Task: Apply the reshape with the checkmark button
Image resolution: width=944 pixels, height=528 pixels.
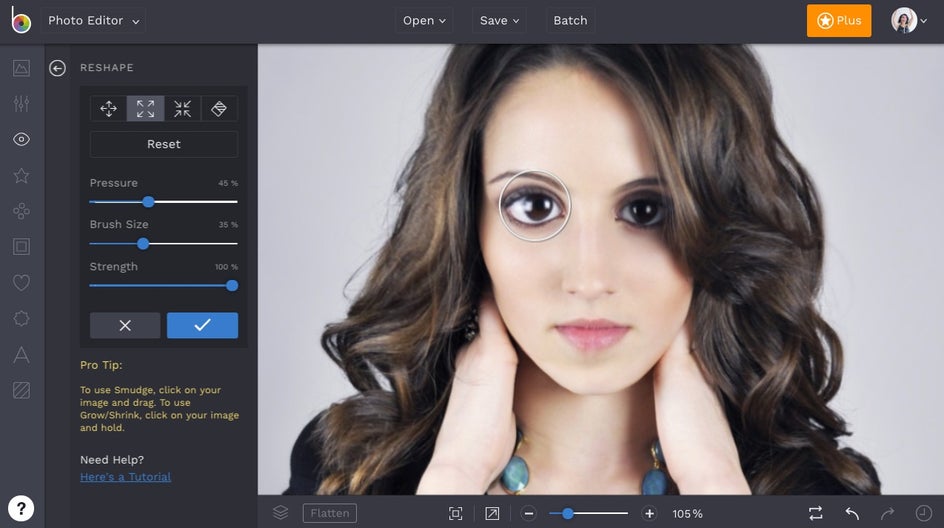Action: (x=202, y=325)
